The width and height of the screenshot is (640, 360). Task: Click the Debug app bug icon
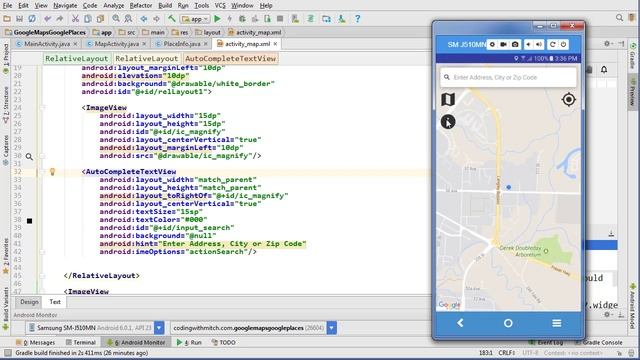242,19
